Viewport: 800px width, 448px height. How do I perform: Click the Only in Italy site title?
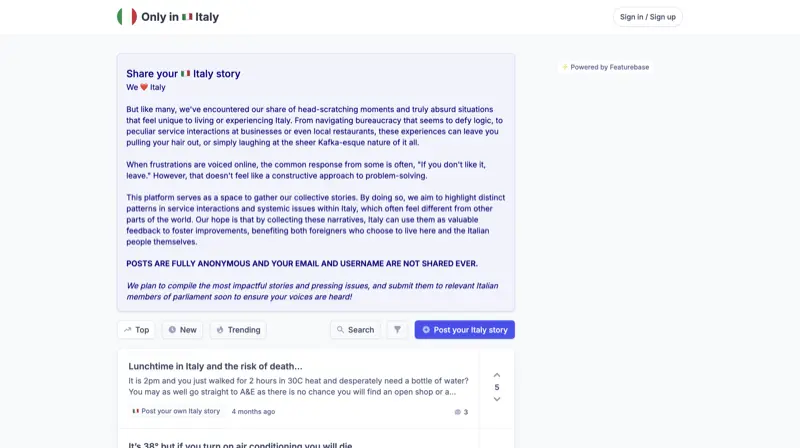coord(180,17)
